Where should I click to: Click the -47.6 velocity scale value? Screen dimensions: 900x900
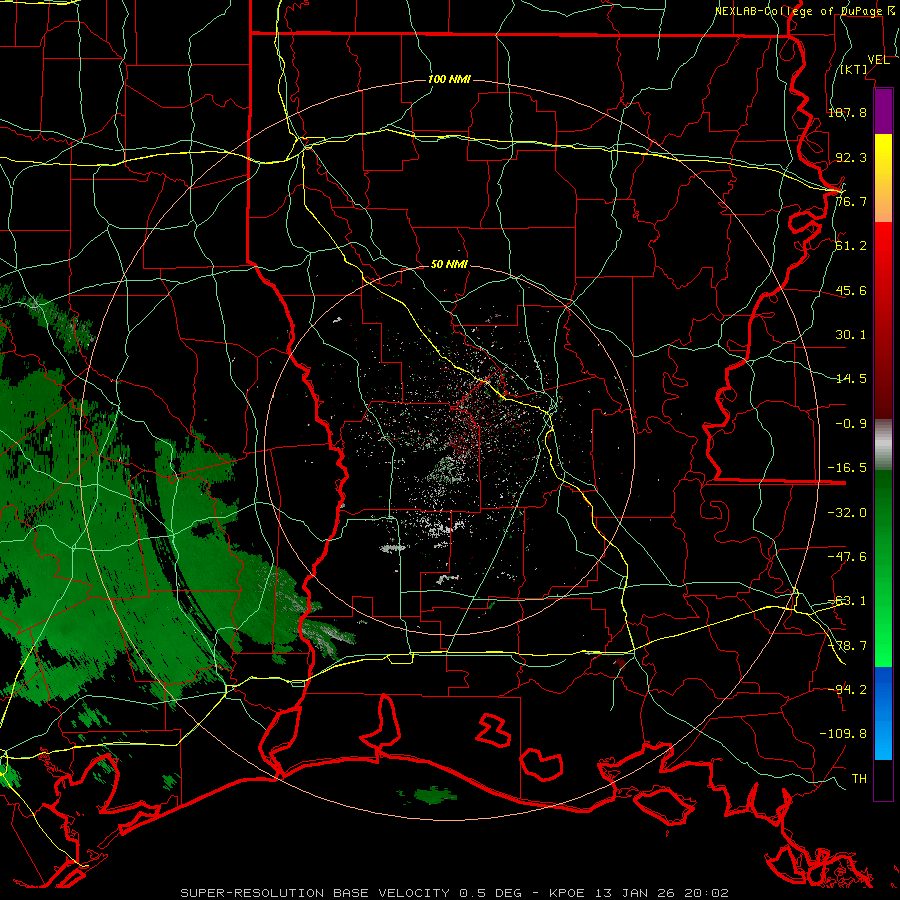(x=847, y=557)
